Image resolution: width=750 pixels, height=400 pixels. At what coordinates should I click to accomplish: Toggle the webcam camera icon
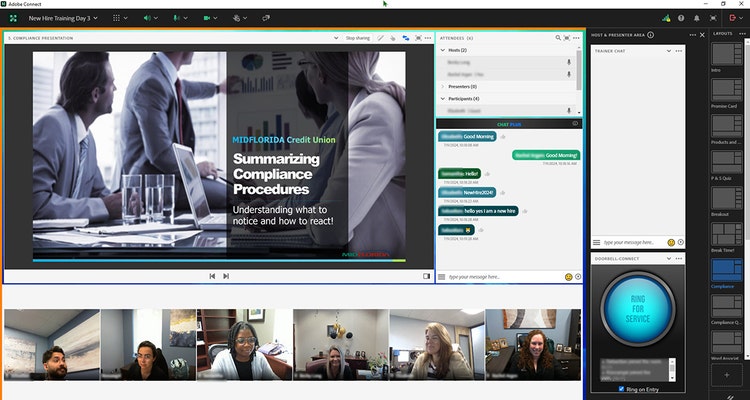207,18
